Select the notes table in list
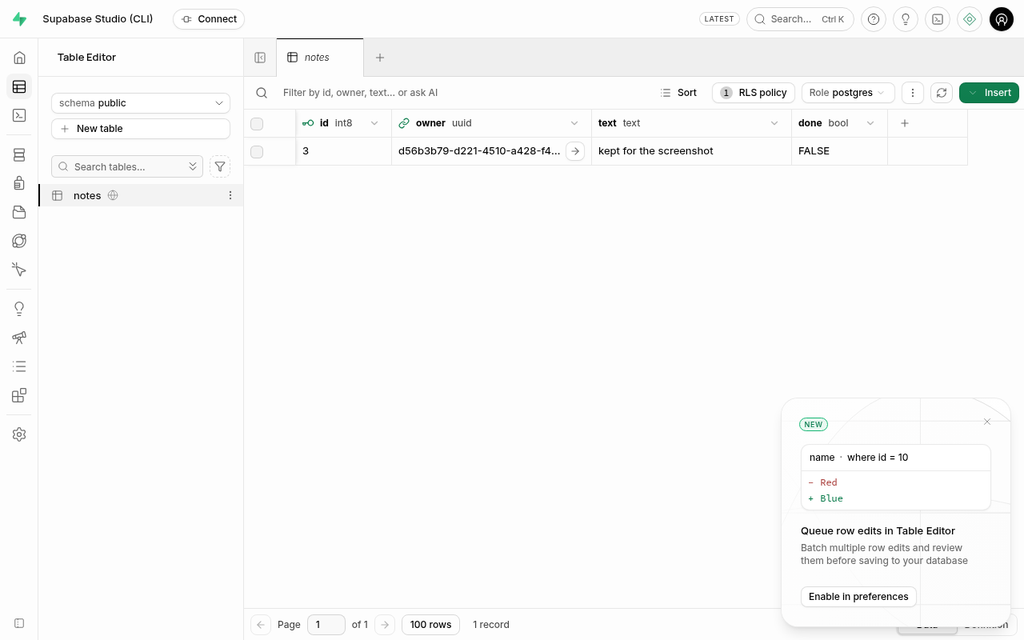This screenshot has width=1024, height=640. coord(140,195)
